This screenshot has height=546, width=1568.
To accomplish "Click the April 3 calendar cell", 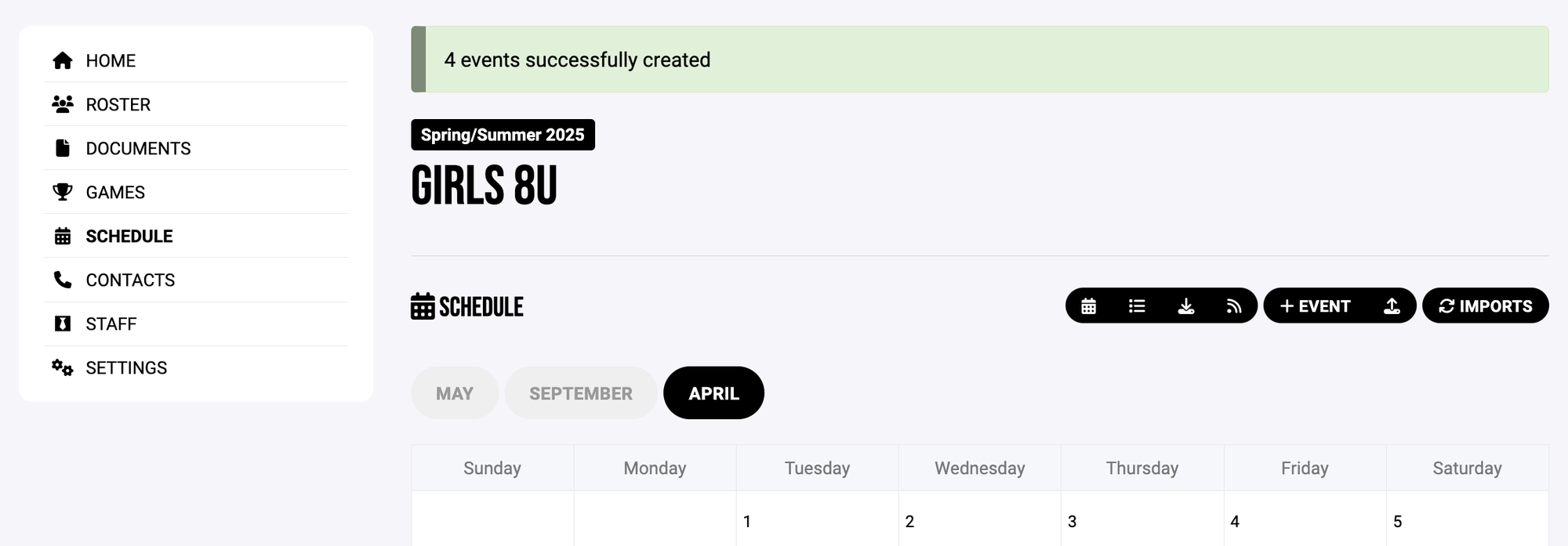I will (1142, 522).
